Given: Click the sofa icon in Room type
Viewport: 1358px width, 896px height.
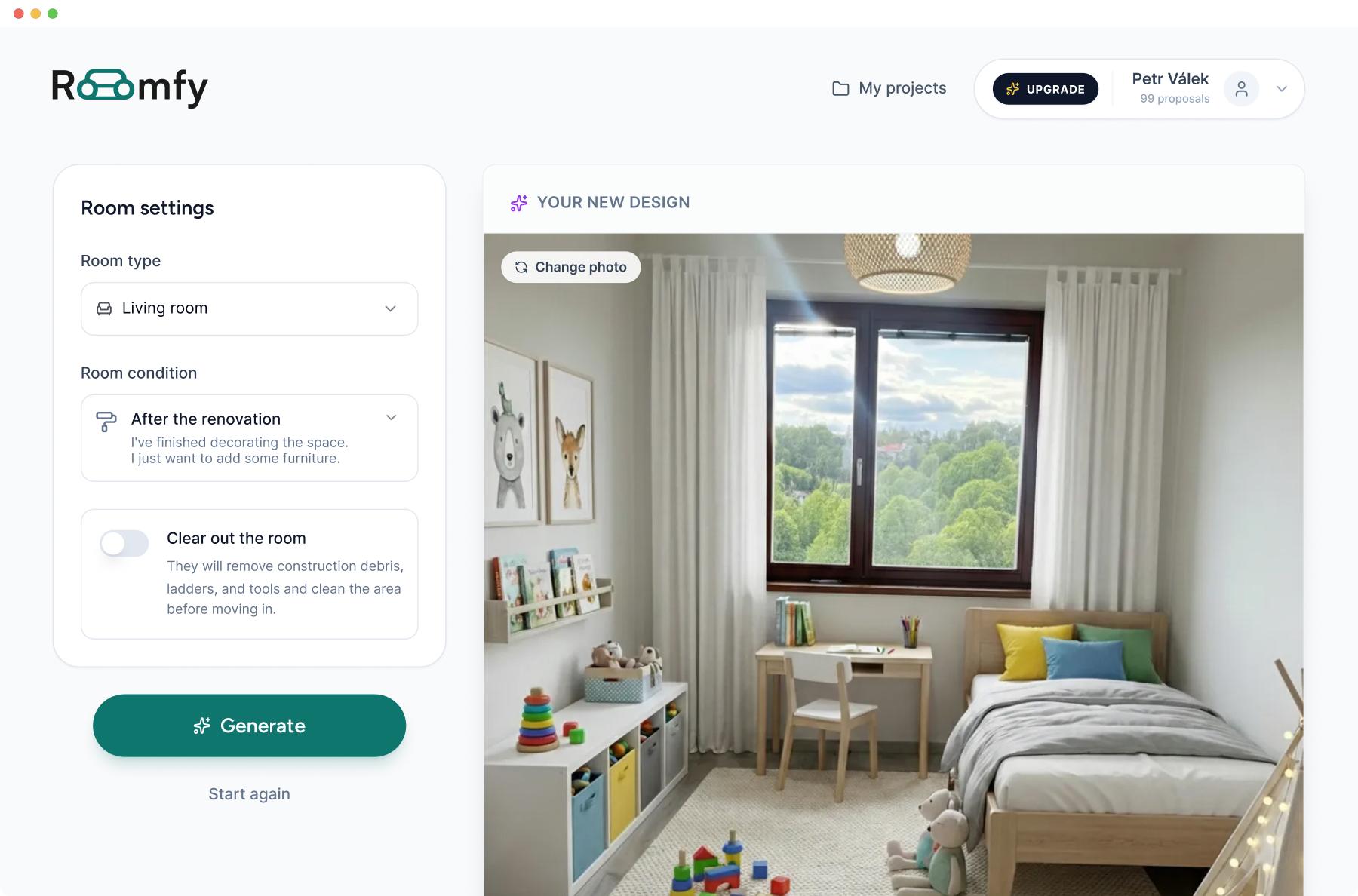Looking at the screenshot, I should point(104,308).
